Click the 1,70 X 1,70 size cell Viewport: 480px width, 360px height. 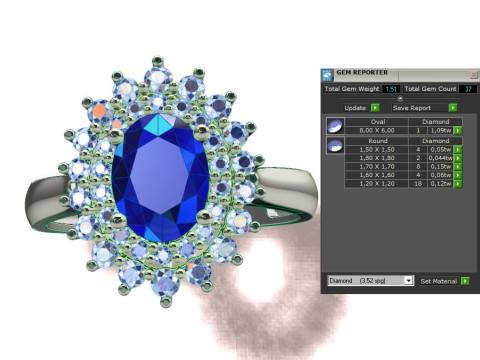[377, 167]
